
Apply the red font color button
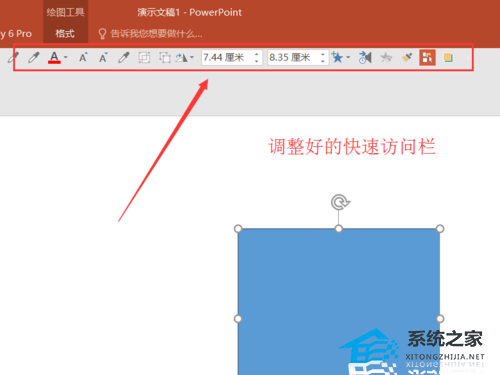(54, 58)
